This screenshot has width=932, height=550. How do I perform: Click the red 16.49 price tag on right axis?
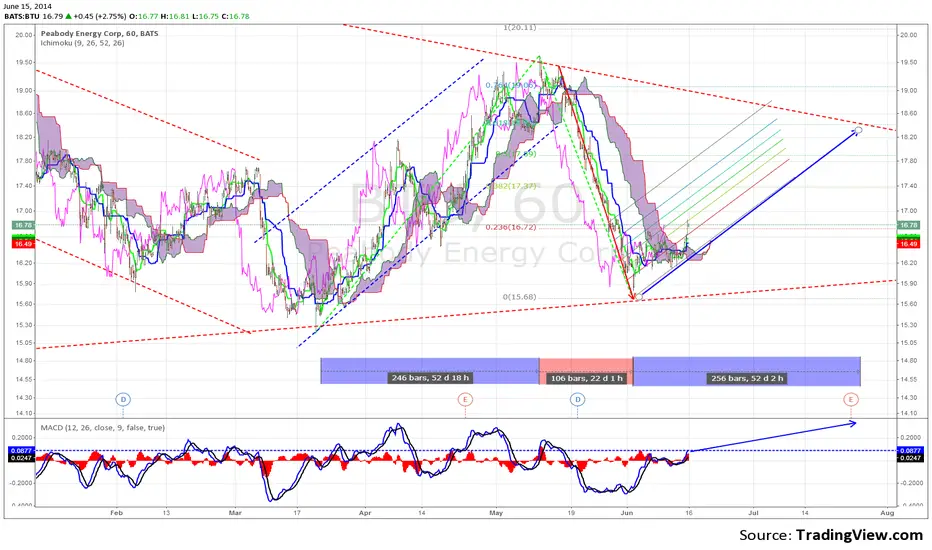click(908, 244)
